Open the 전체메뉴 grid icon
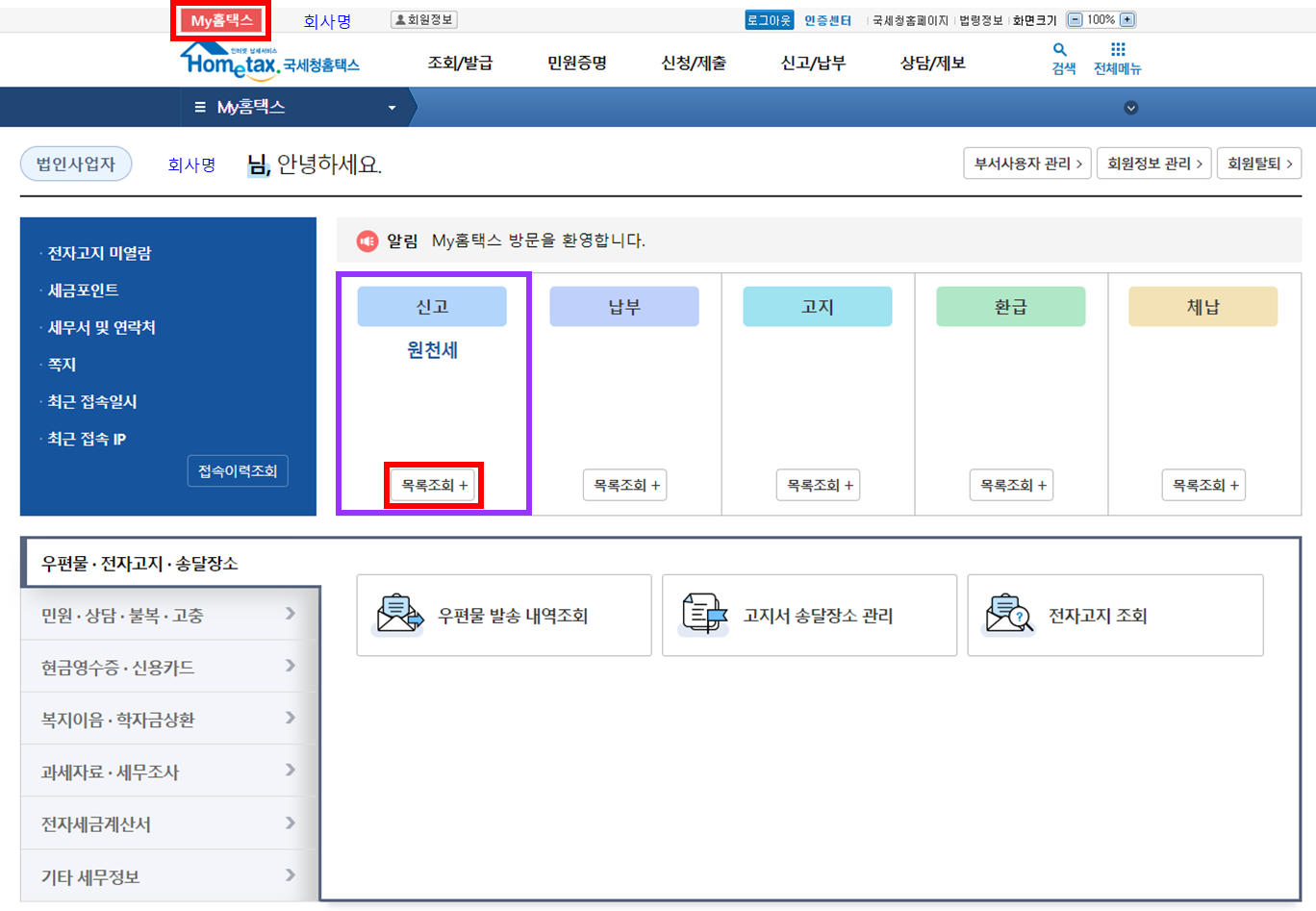Screen dimensions: 1316x911 point(1118,49)
